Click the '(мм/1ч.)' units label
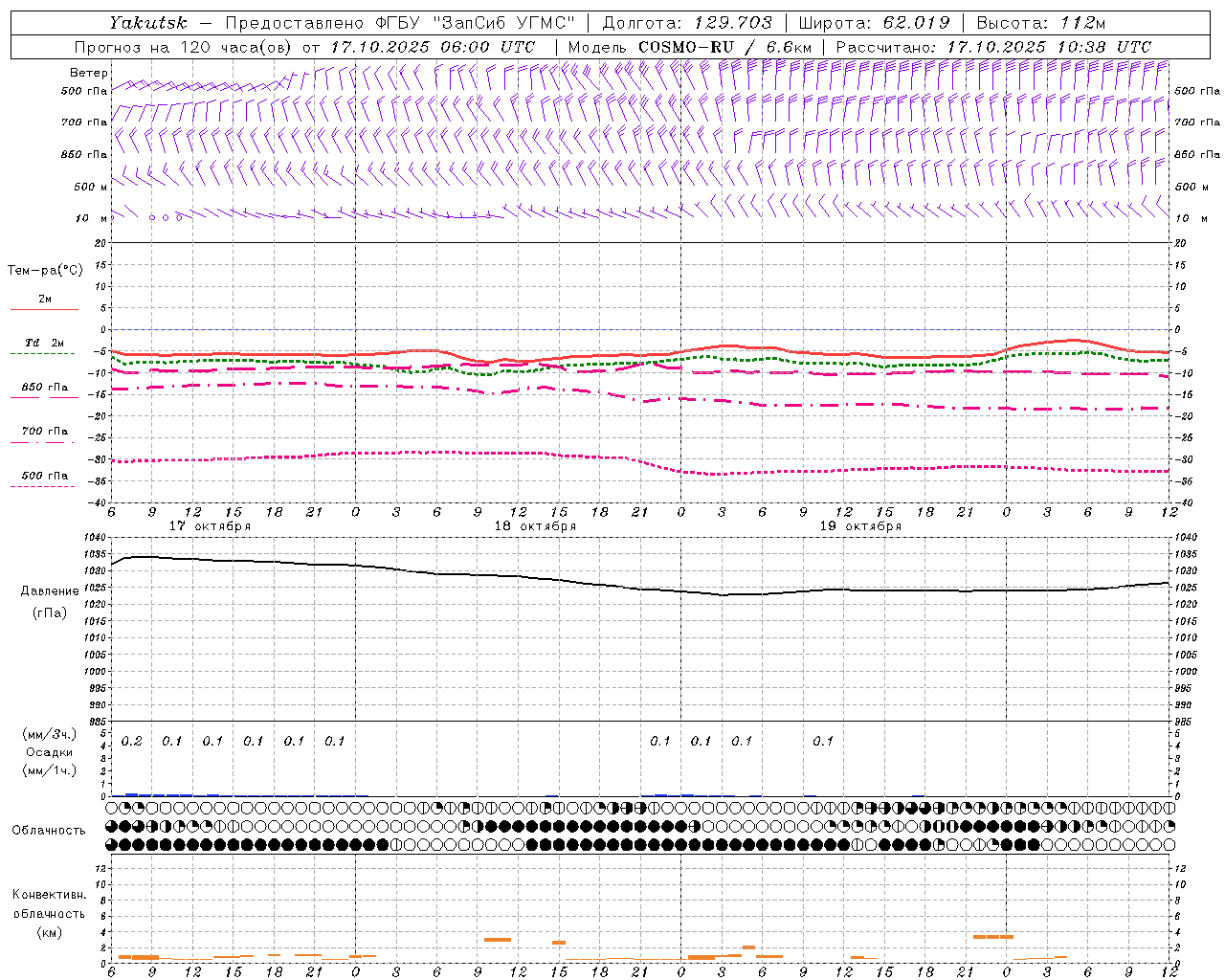Screen dimensions: 1225x980 point(49,769)
